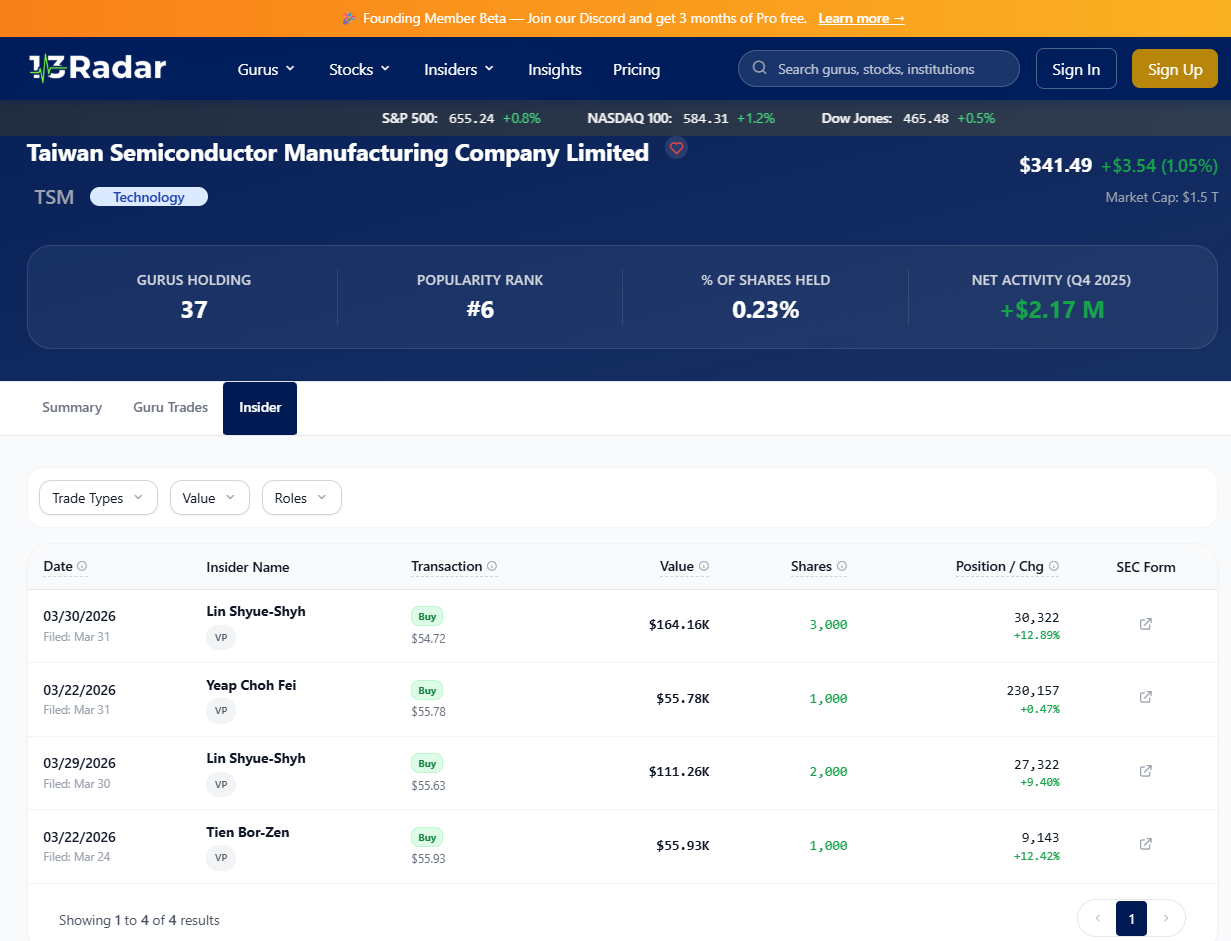
Task: Click the Sign Up button
Action: tap(1175, 69)
